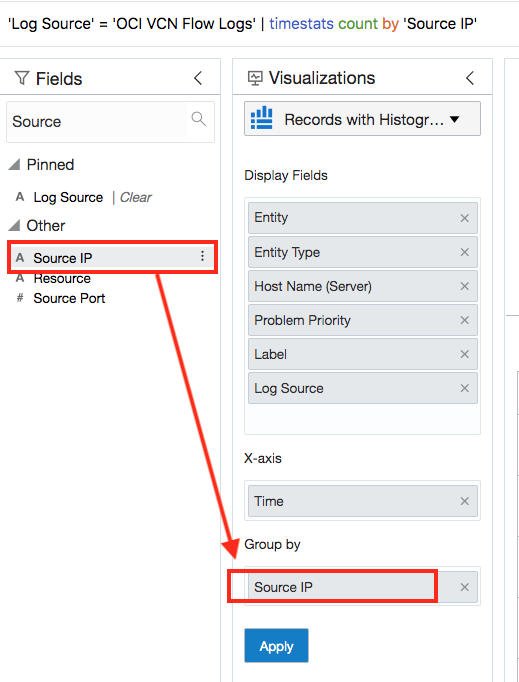The image size is (519, 682).
Task: Click the Apply button
Action: point(276,645)
